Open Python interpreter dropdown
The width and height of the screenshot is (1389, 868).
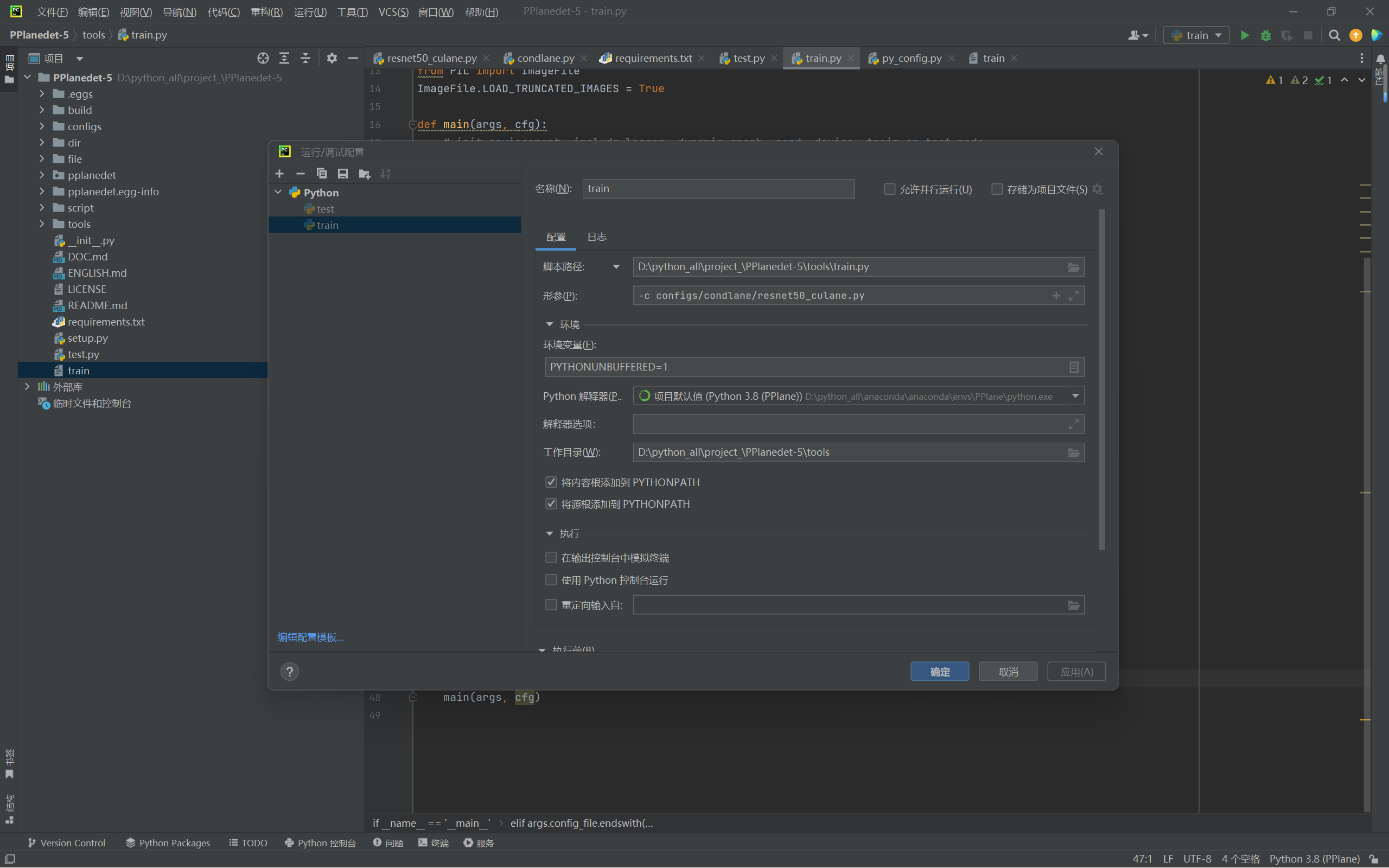click(1075, 396)
